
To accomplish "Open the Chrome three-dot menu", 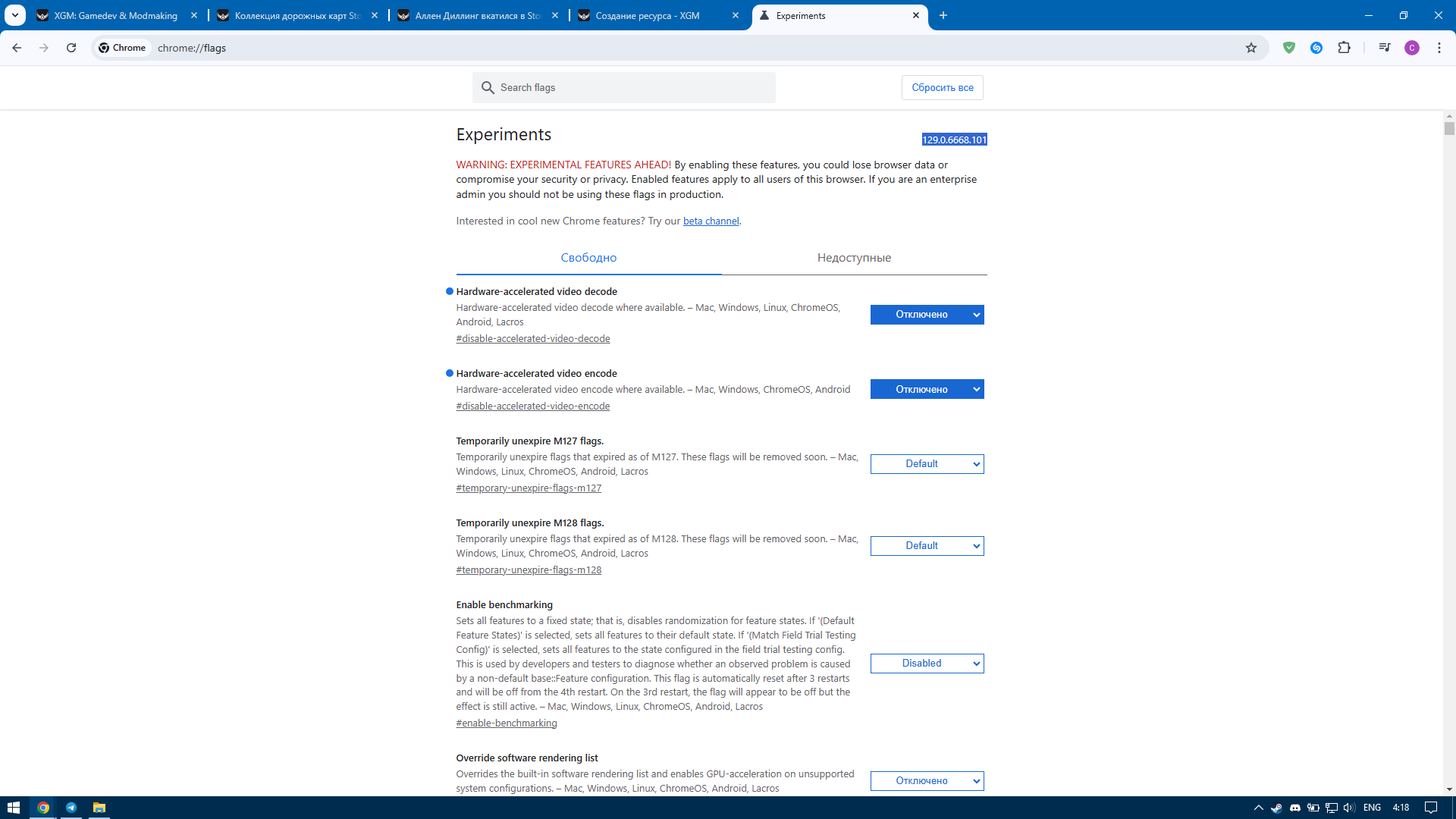I will [x=1439, y=48].
